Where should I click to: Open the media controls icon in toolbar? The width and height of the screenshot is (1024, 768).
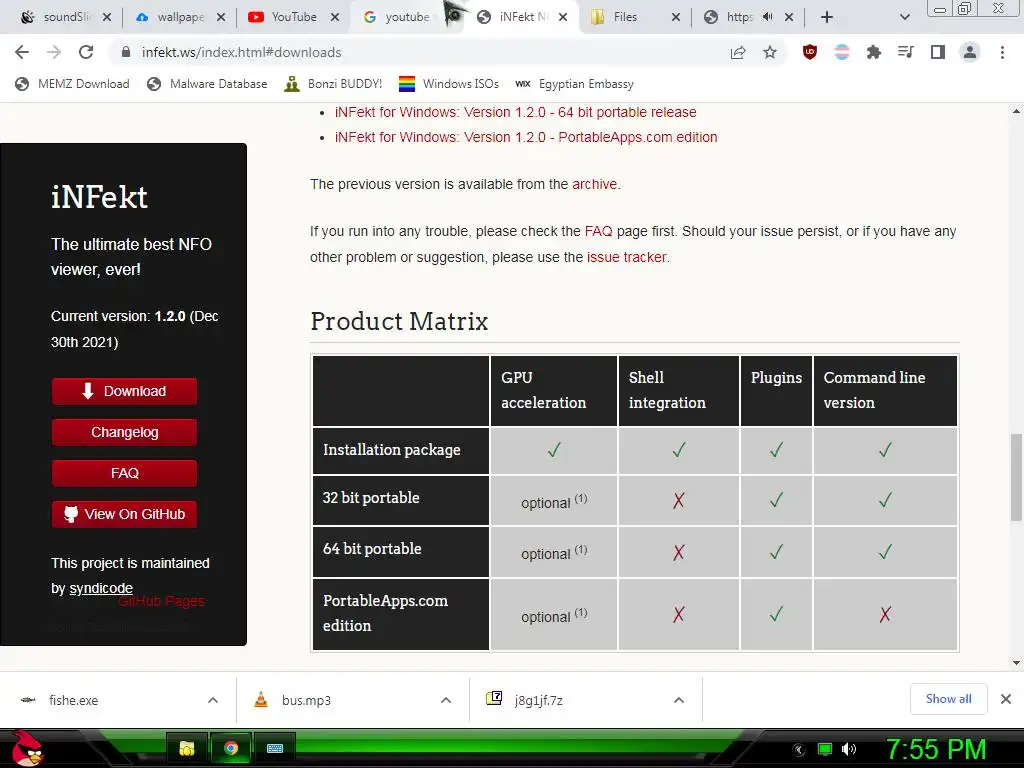click(905, 52)
